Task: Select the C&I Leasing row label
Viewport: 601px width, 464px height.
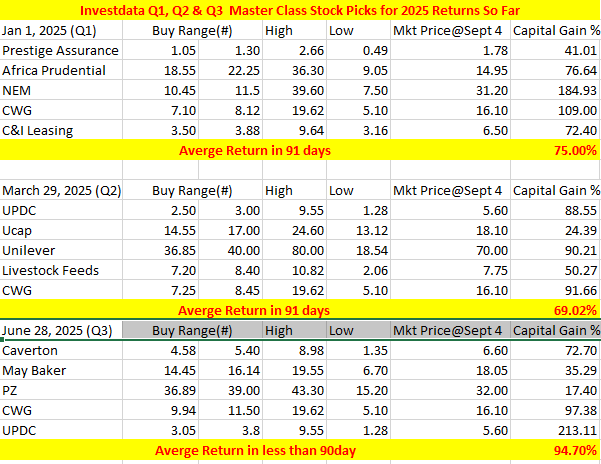Action: coord(61,130)
